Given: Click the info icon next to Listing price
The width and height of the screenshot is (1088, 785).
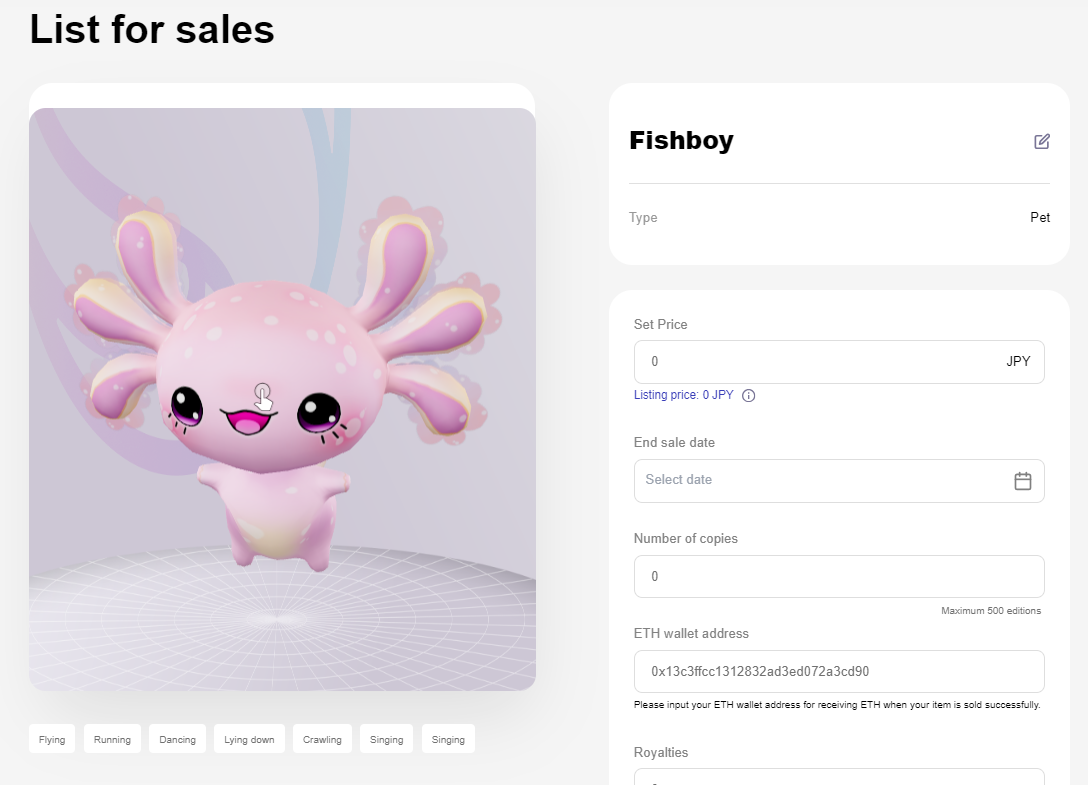Looking at the screenshot, I should [749, 395].
